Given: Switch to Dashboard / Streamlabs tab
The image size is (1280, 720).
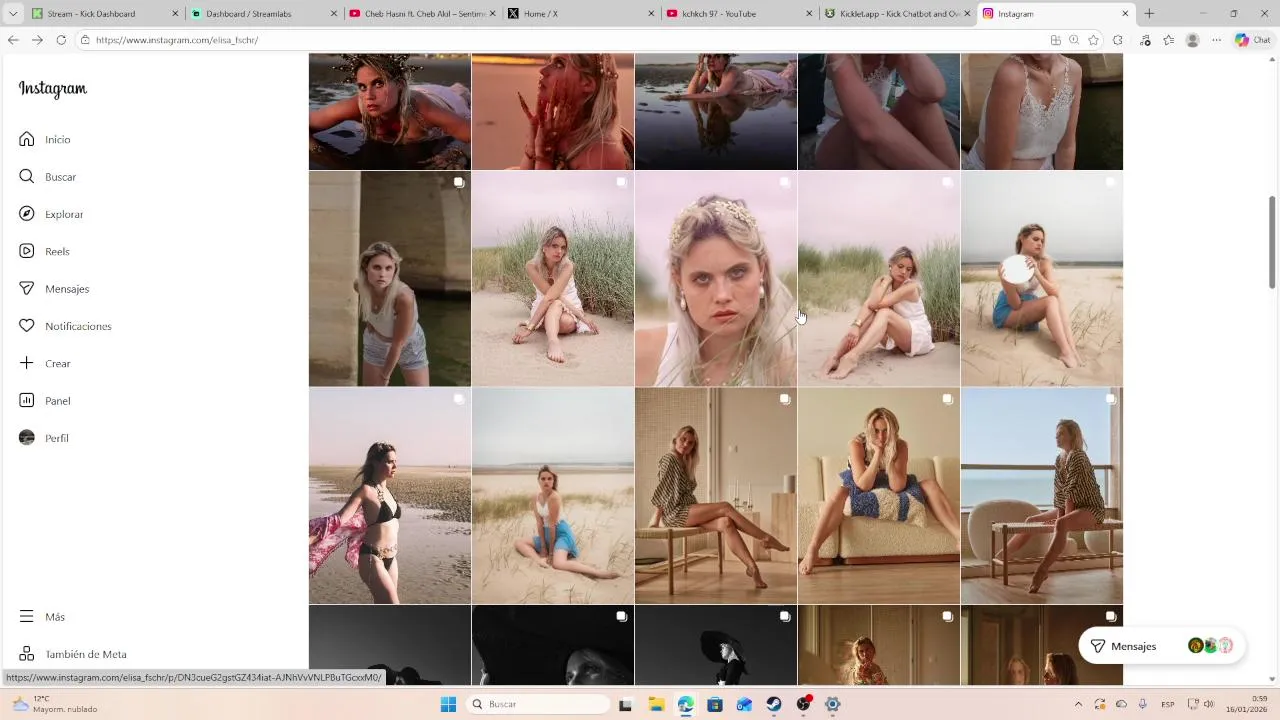Looking at the screenshot, I should click(264, 14).
